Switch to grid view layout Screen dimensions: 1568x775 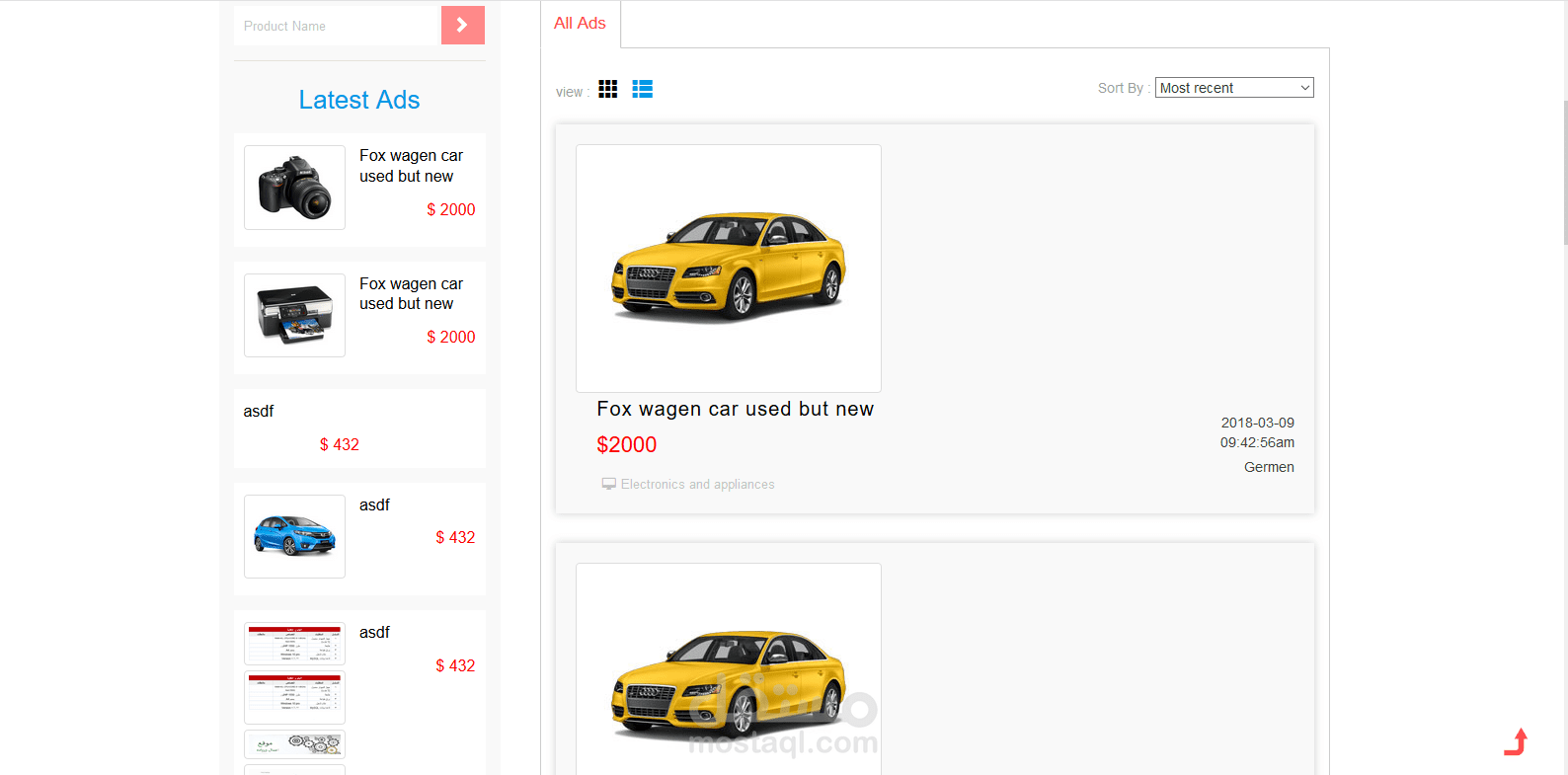point(608,89)
